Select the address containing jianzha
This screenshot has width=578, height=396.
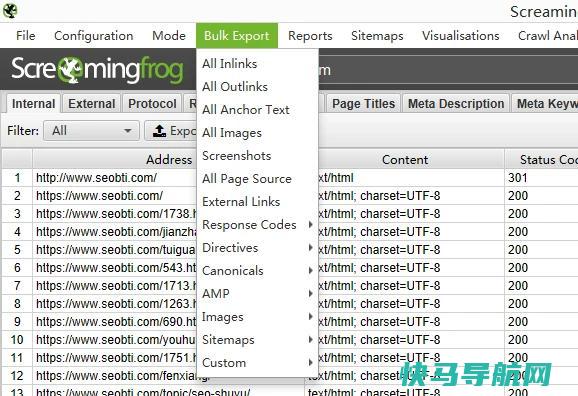116,232
